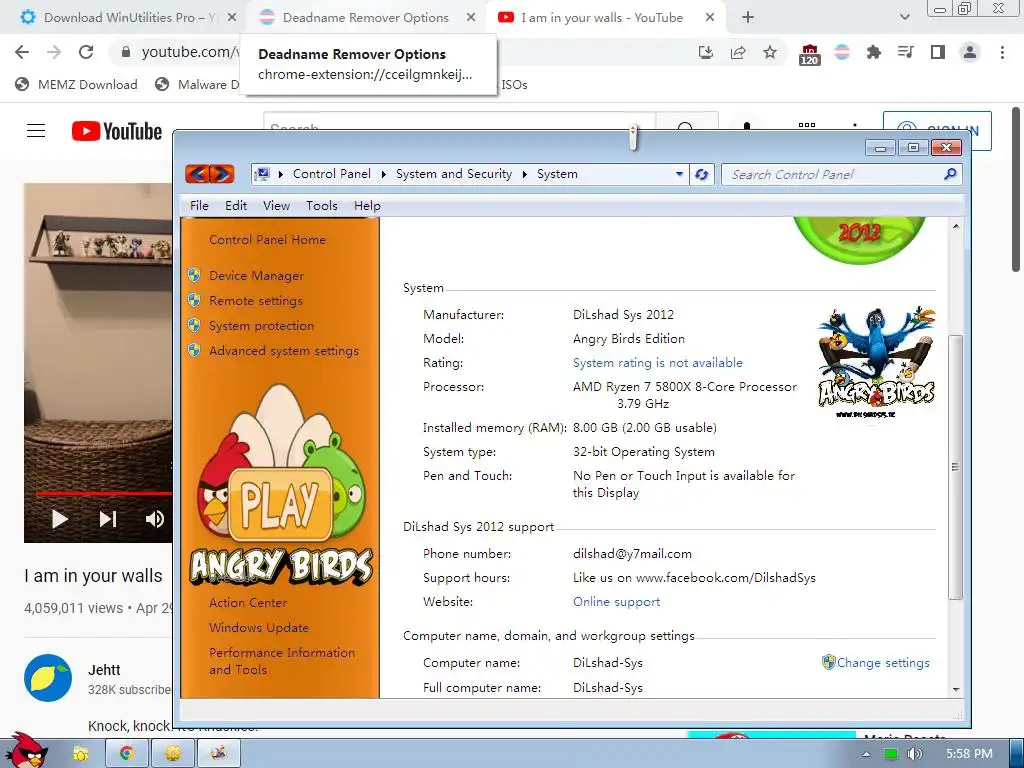Open Windows Update link

click(259, 628)
